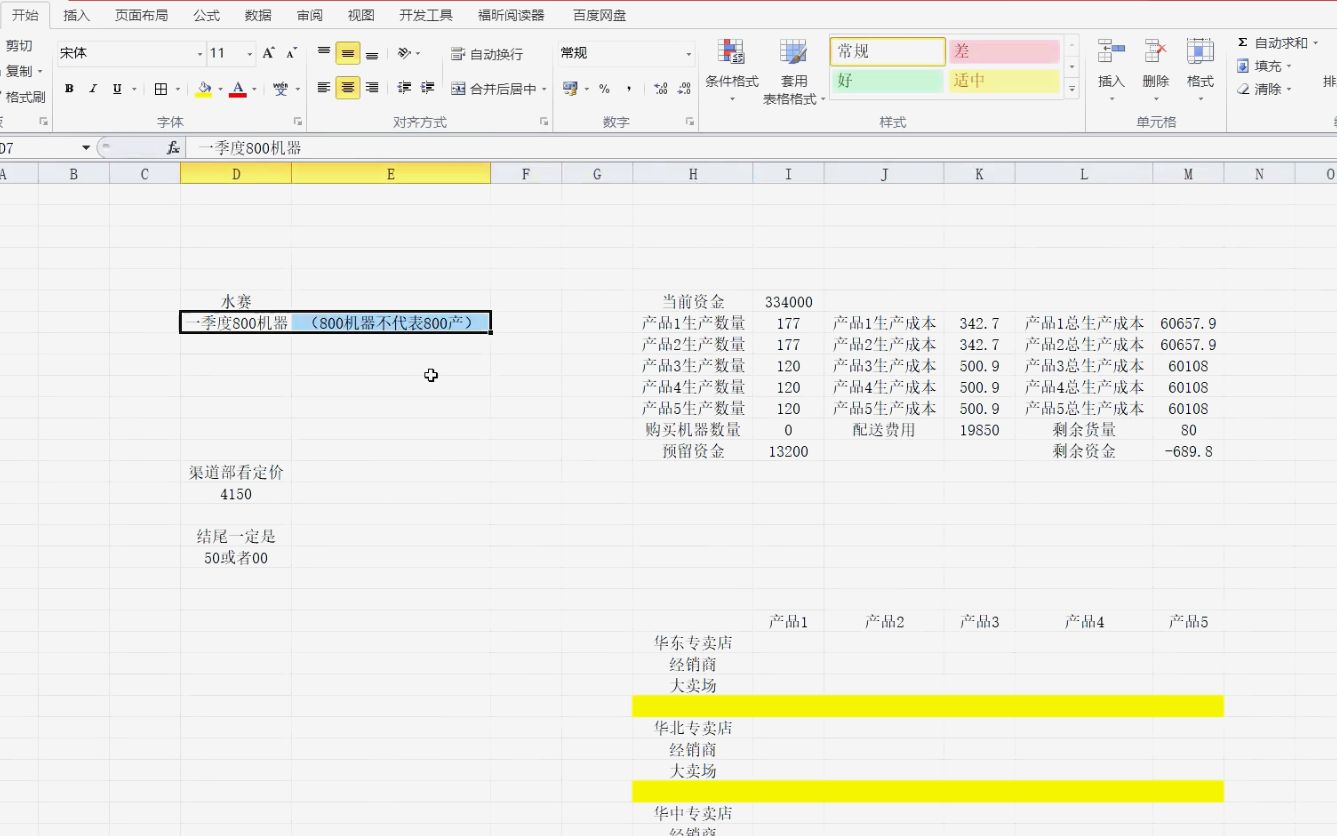
Task: Click the text orientation icon
Action: pyautogui.click(x=404, y=53)
